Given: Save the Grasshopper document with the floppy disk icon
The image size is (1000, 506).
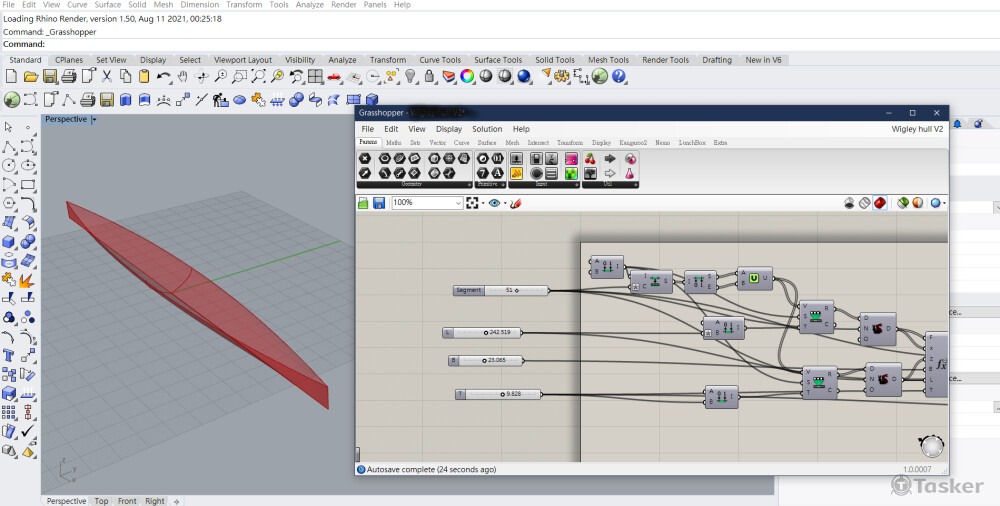Looking at the screenshot, I should (379, 203).
